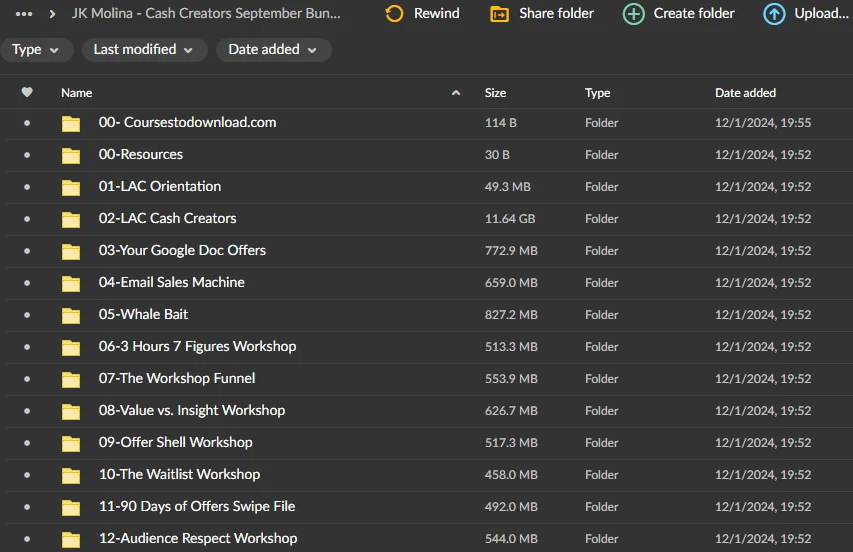Open folder name 05-Whale Bait
The height and width of the screenshot is (552, 853).
[x=143, y=314]
